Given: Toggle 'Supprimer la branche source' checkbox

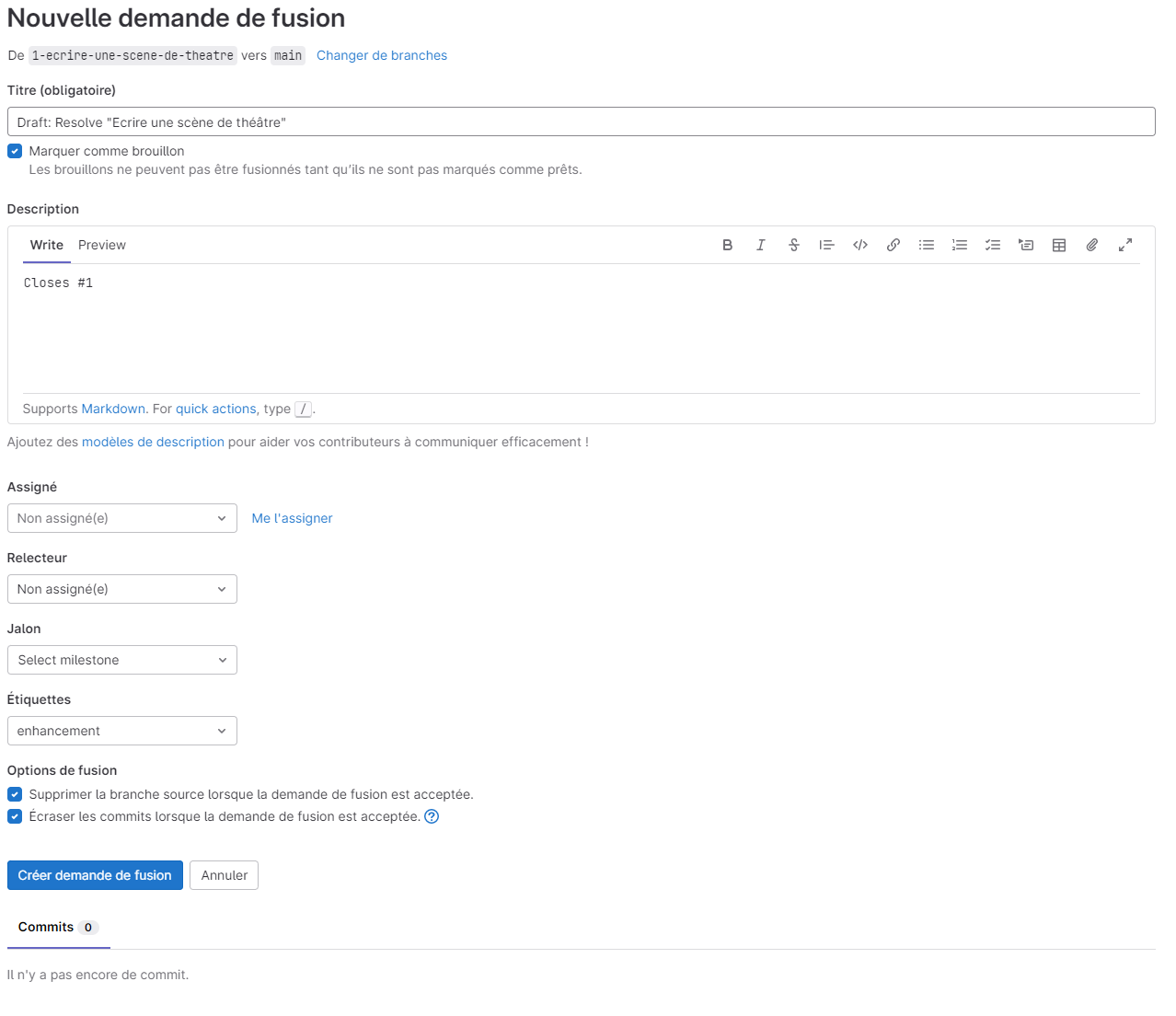Looking at the screenshot, I should tap(15, 794).
